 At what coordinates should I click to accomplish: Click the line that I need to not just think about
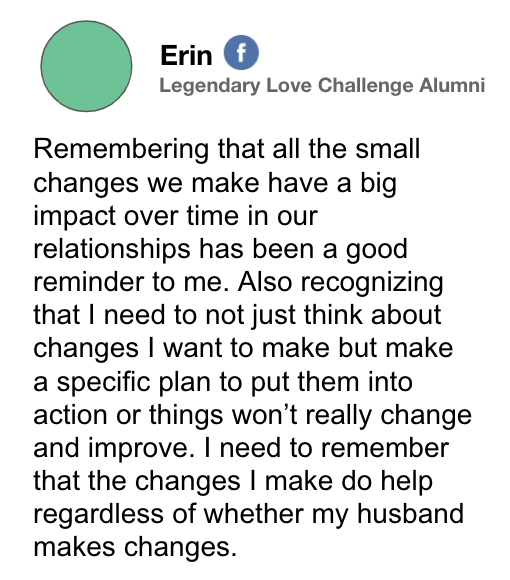tap(237, 316)
